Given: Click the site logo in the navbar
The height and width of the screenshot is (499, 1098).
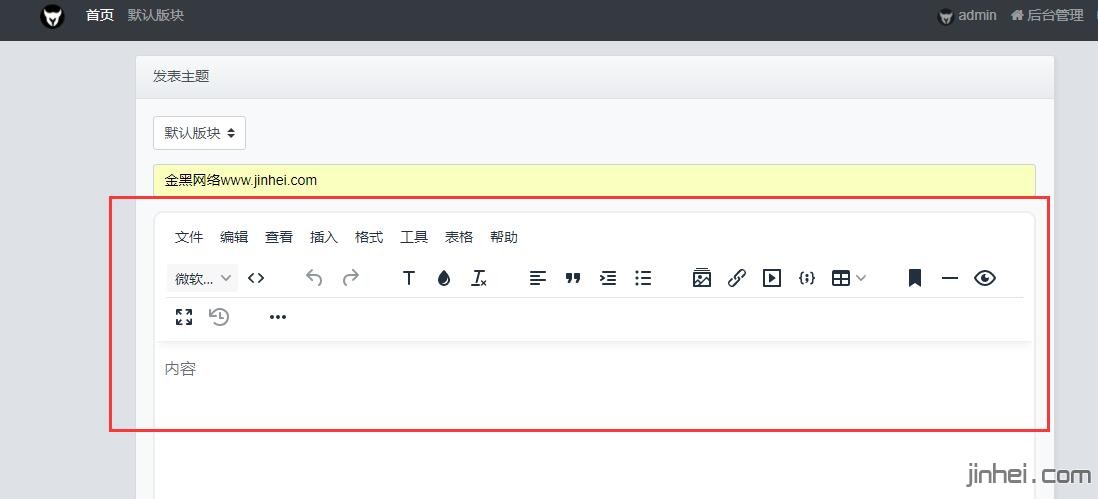Looking at the screenshot, I should click(x=53, y=16).
